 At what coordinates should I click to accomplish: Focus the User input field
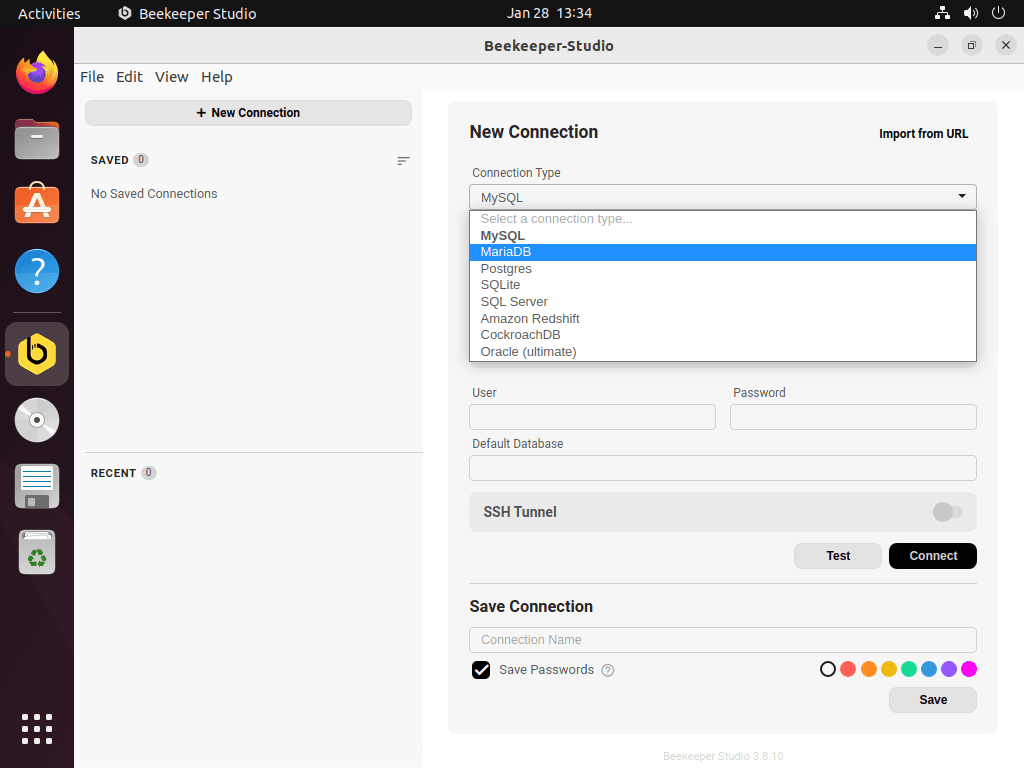pos(592,417)
